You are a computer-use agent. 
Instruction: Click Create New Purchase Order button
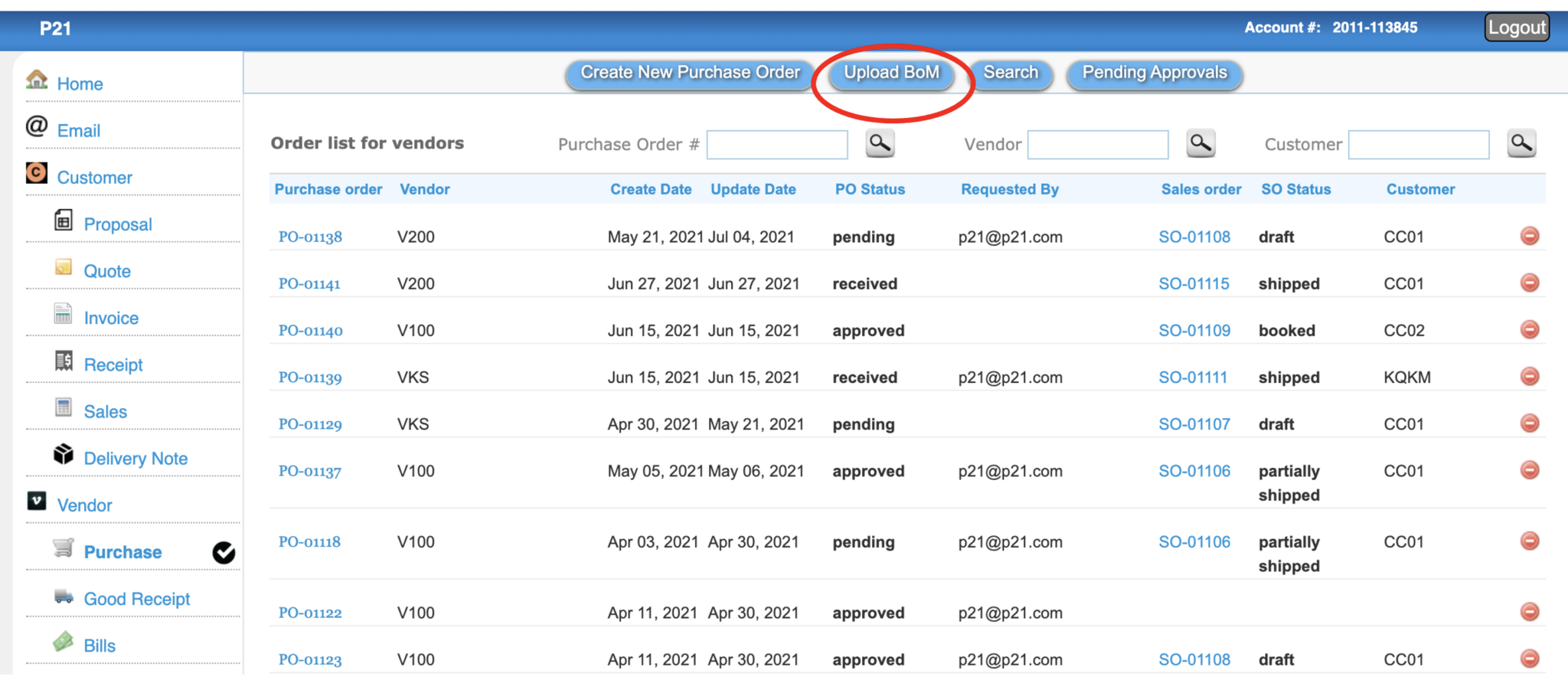click(690, 74)
